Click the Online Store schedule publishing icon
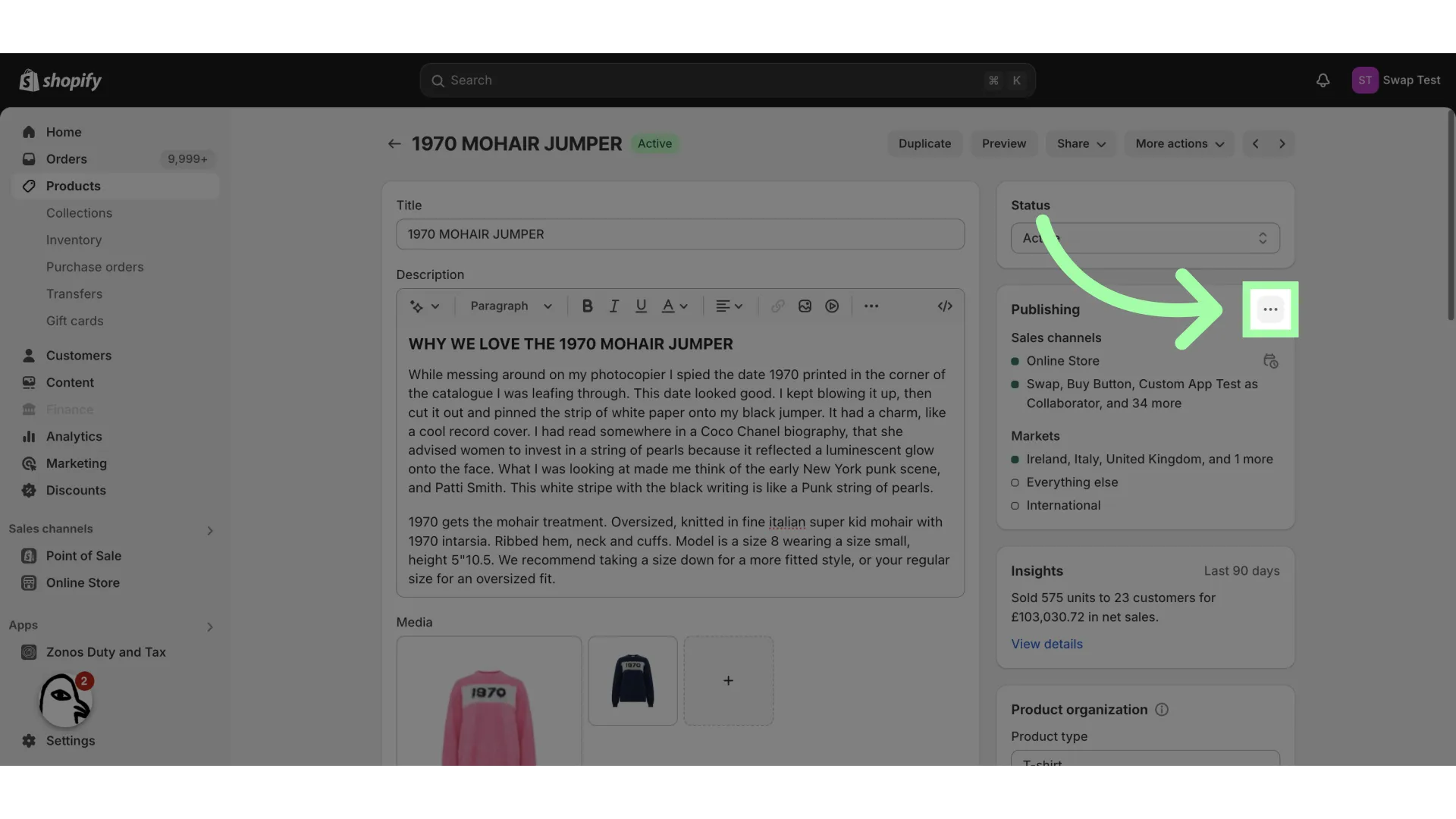Screen dimensions: 1456x819 pyautogui.click(x=1270, y=362)
